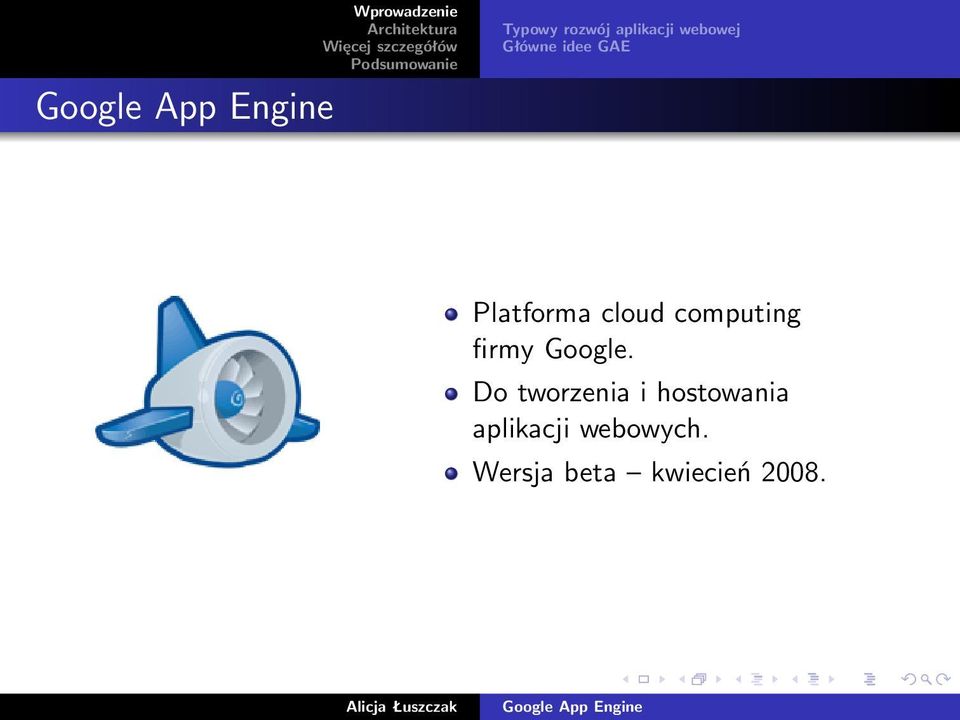
Task: Go to the Wprowadzenie section
Action: pyautogui.click(x=405, y=12)
